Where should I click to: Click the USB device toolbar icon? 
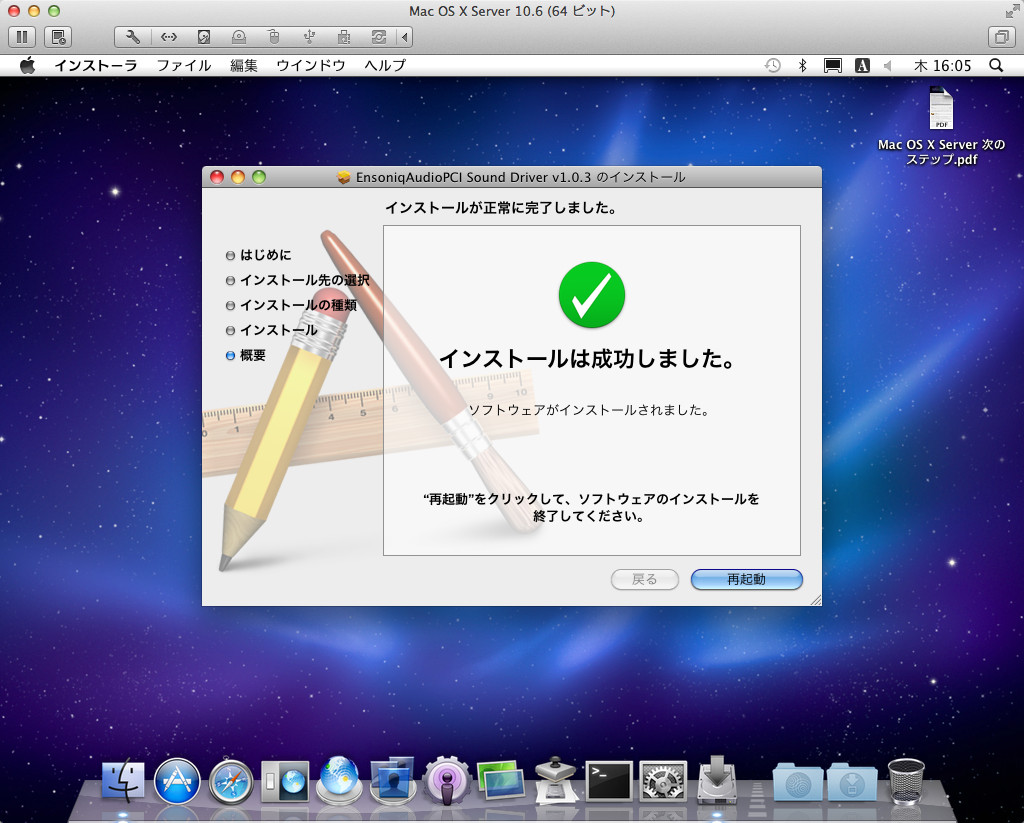pyautogui.click(x=310, y=37)
